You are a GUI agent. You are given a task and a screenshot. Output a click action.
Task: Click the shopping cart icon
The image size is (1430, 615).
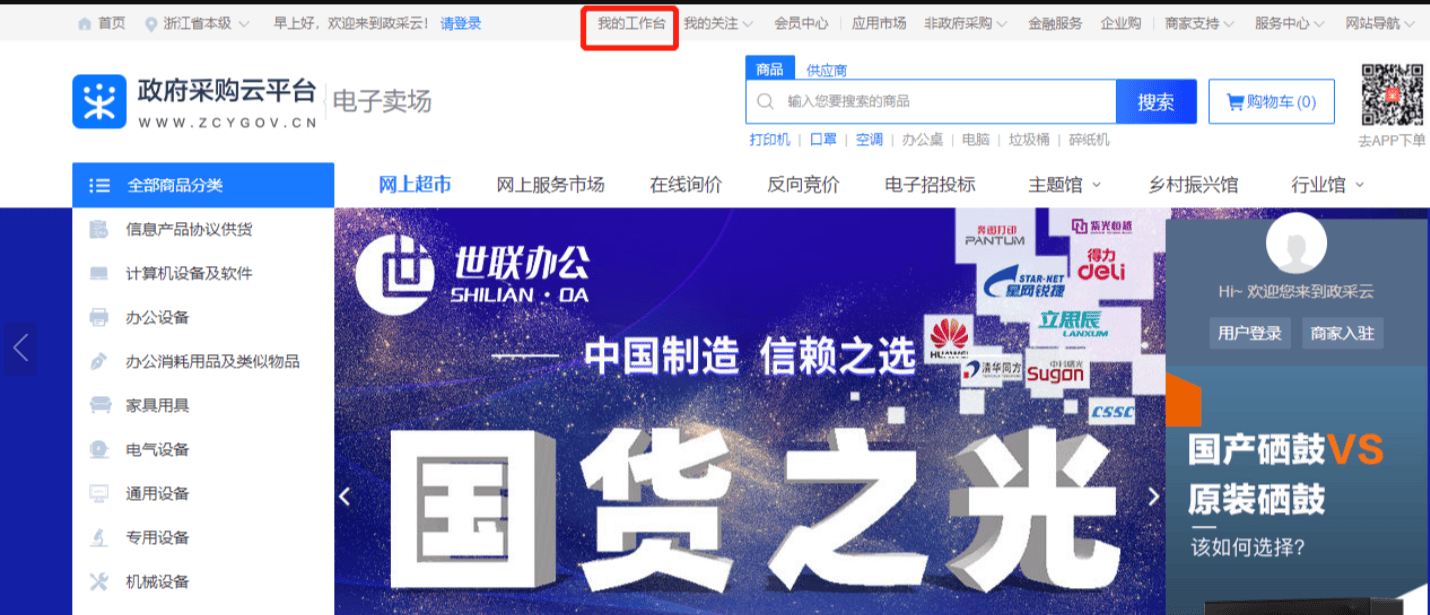tap(1235, 102)
